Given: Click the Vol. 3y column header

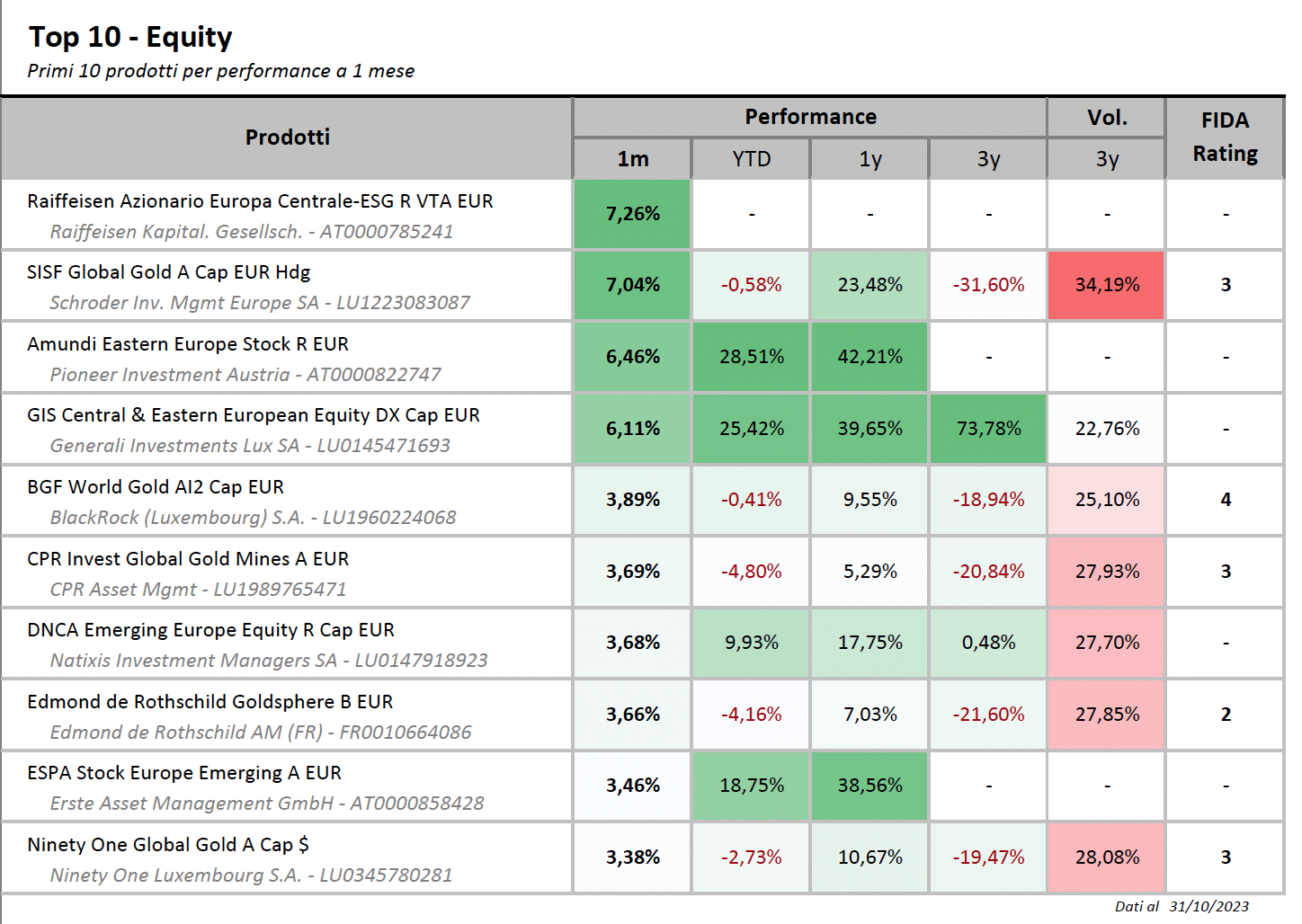Looking at the screenshot, I should (1106, 138).
